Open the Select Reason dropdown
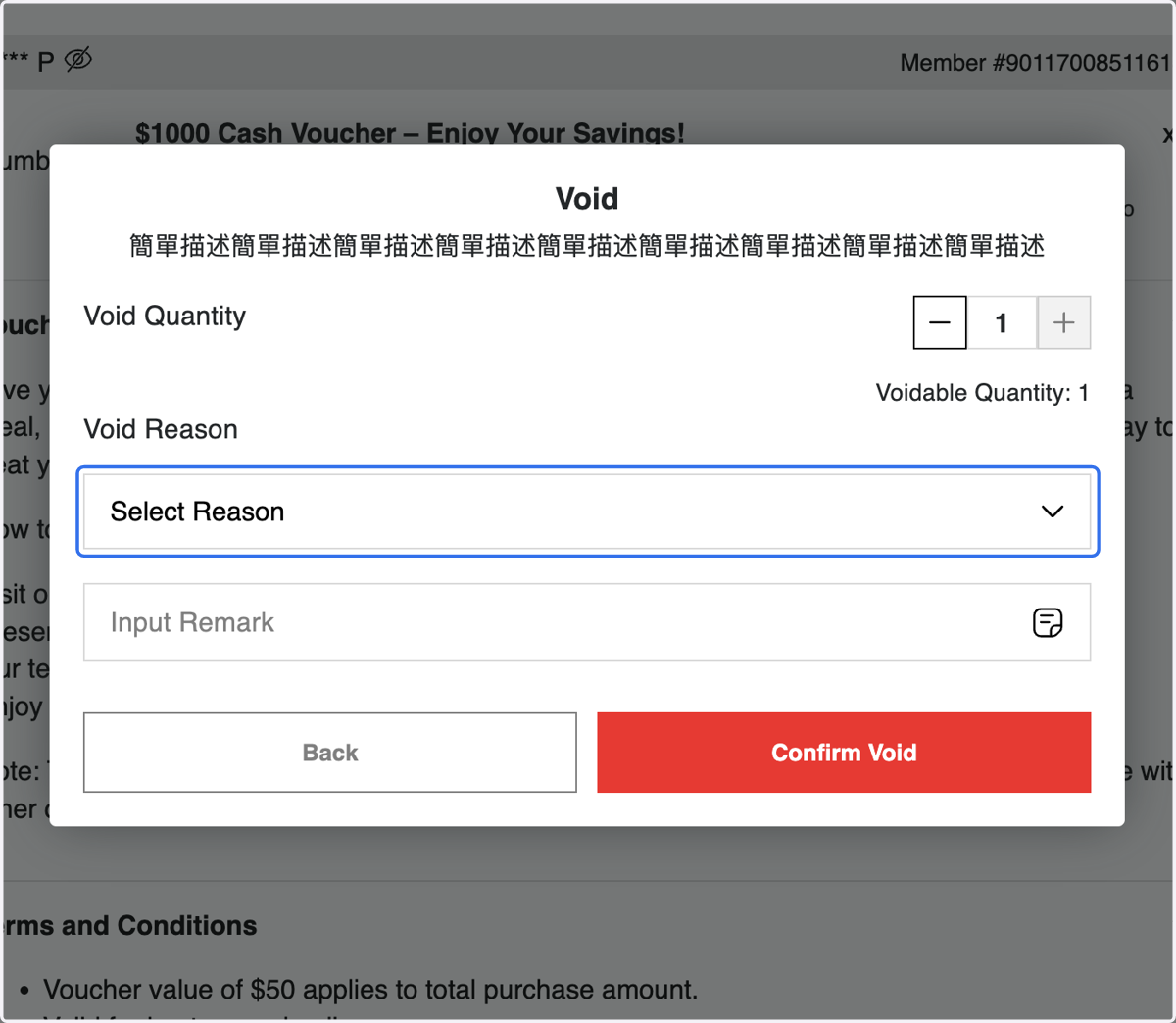This screenshot has height=1023, width=1176. [587, 511]
